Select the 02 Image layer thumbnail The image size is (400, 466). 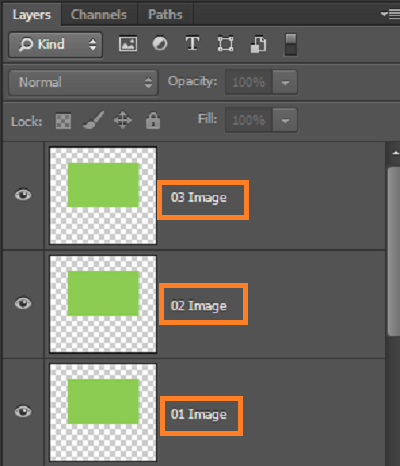pyautogui.click(x=103, y=304)
